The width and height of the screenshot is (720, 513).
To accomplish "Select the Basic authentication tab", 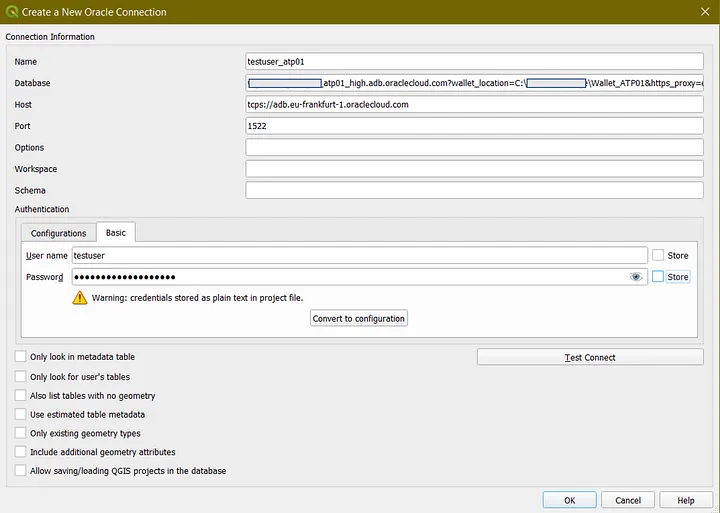I will coord(116,232).
